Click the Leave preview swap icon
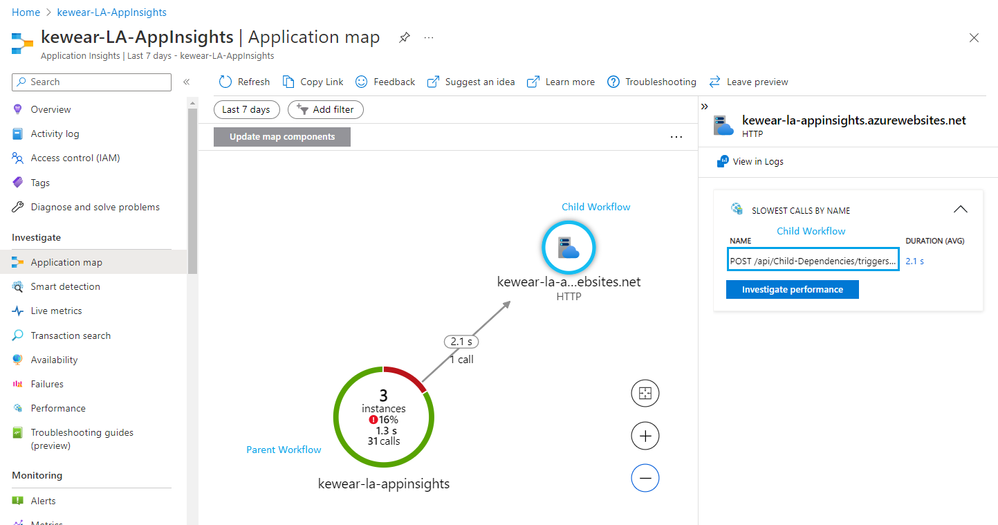The image size is (998, 525). [715, 81]
